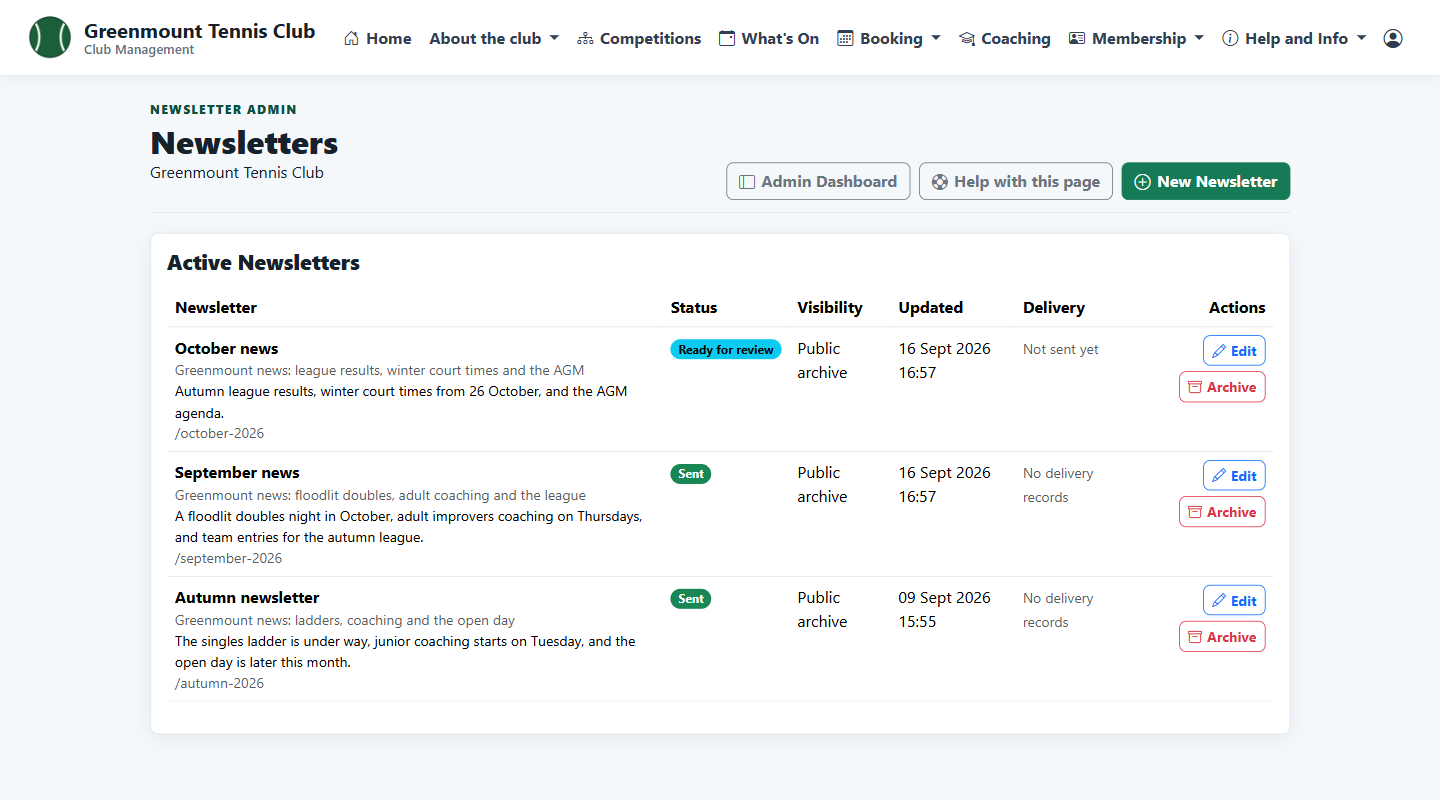The width and height of the screenshot is (1440, 800).
Task: Click the Not sent yet delivery text
Action: click(x=1061, y=349)
